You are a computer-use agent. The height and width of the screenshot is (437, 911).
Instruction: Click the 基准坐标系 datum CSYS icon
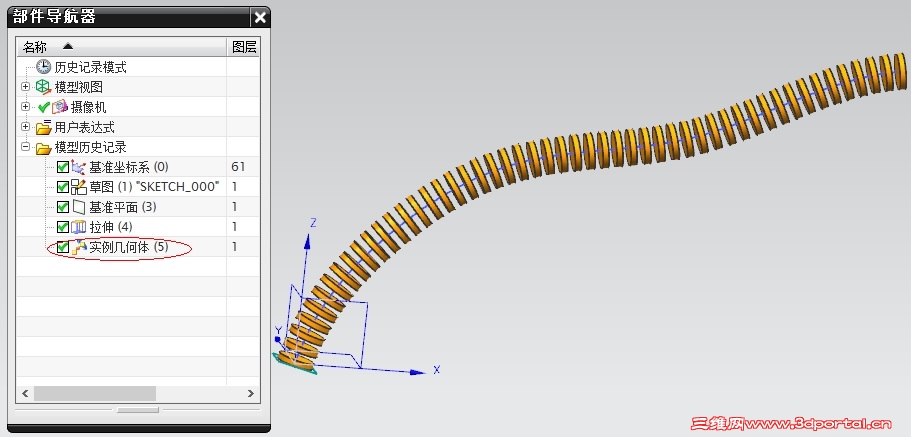tap(78, 167)
